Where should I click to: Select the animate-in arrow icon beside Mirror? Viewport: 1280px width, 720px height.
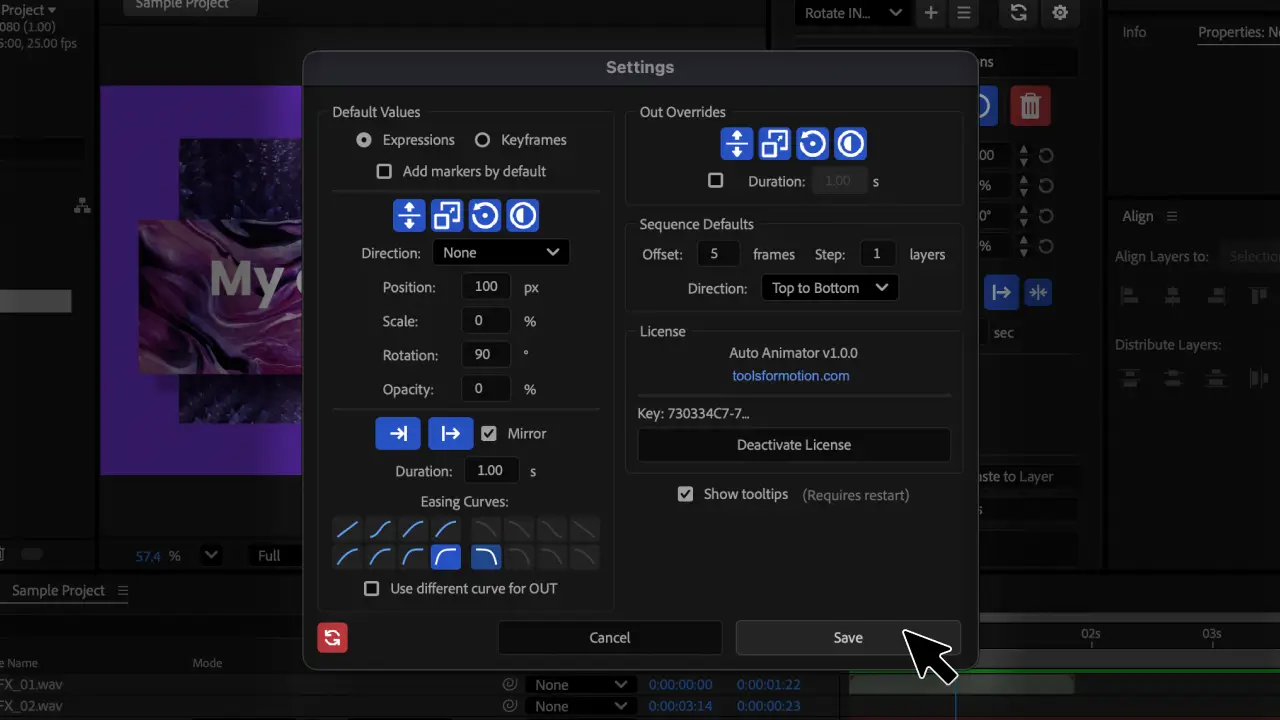pos(398,433)
